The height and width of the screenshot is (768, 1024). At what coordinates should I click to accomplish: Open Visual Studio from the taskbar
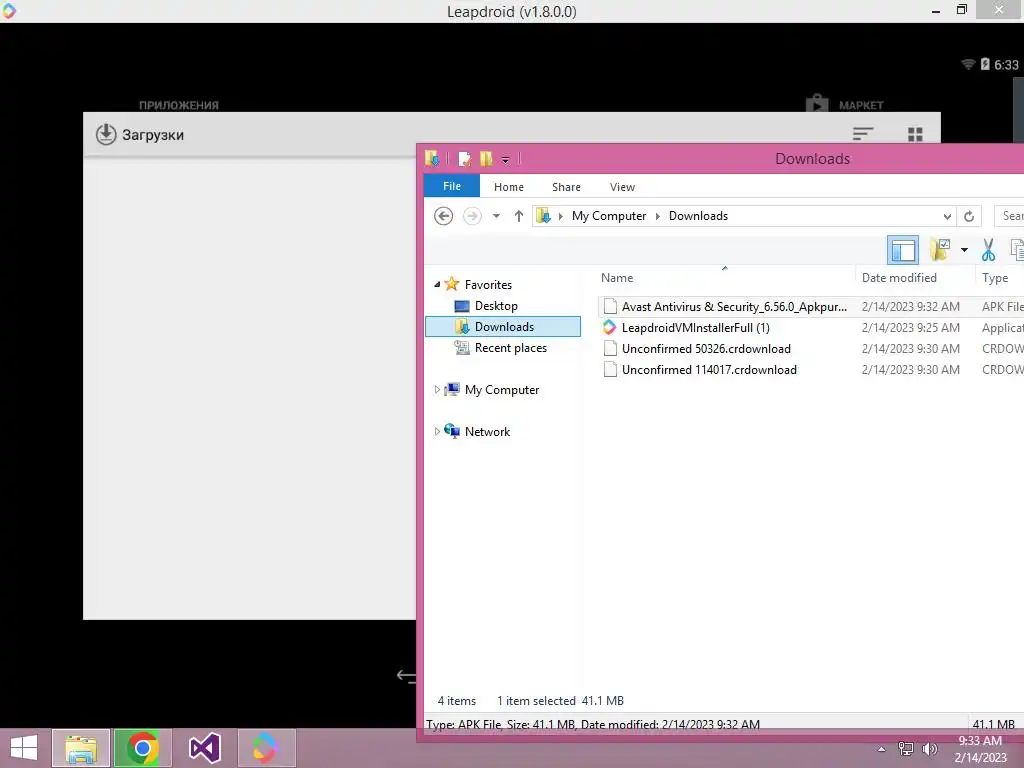[204, 748]
